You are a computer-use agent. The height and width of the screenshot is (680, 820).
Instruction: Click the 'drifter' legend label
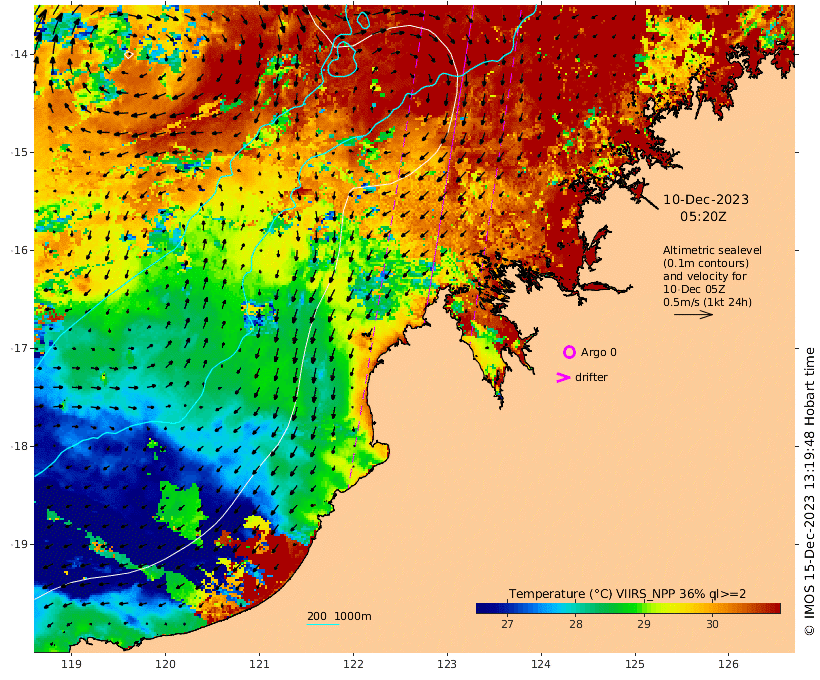click(591, 377)
